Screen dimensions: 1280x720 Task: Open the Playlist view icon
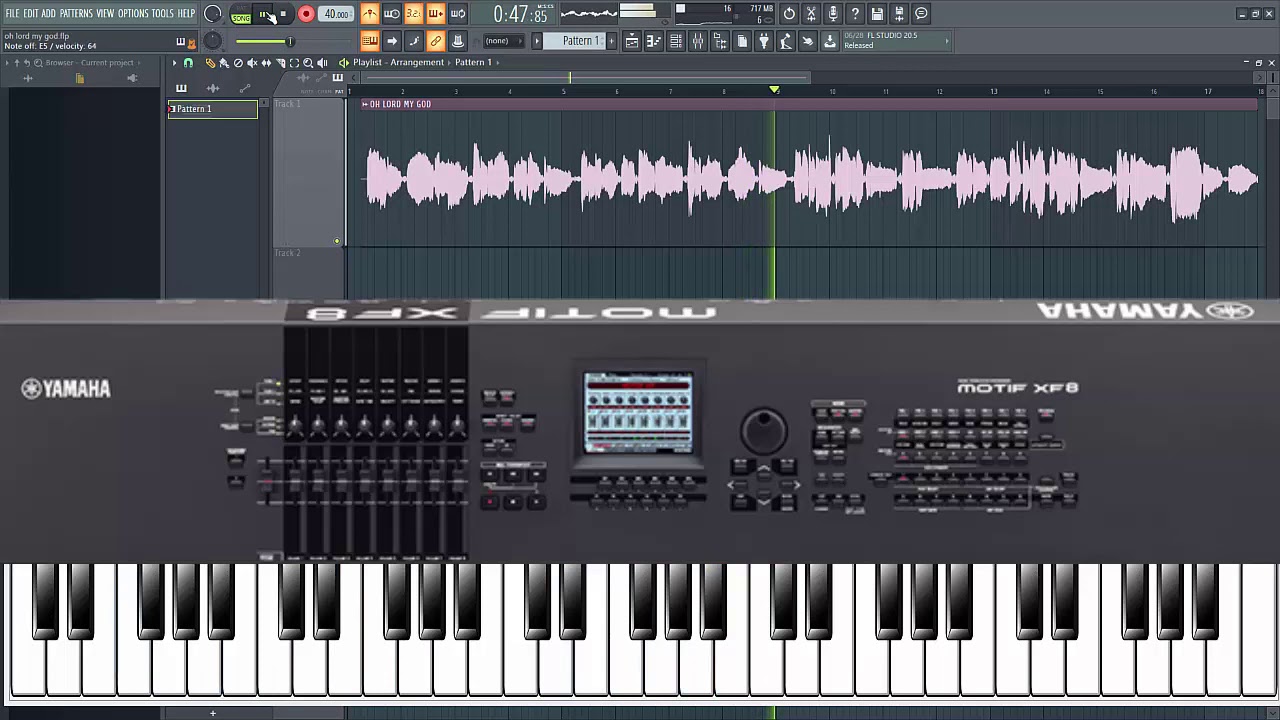(632, 41)
